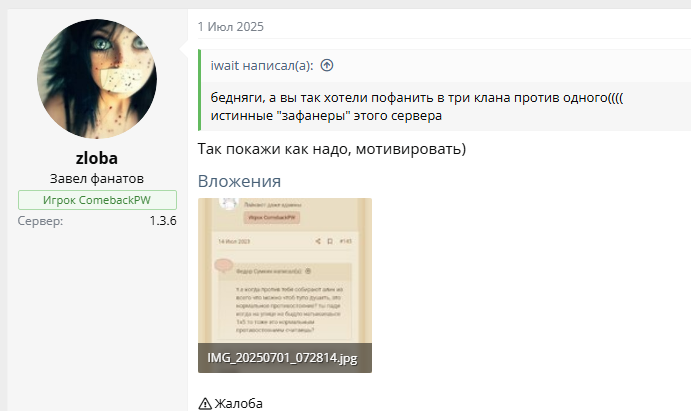
Task: Open the zloba username link
Action: (97, 158)
